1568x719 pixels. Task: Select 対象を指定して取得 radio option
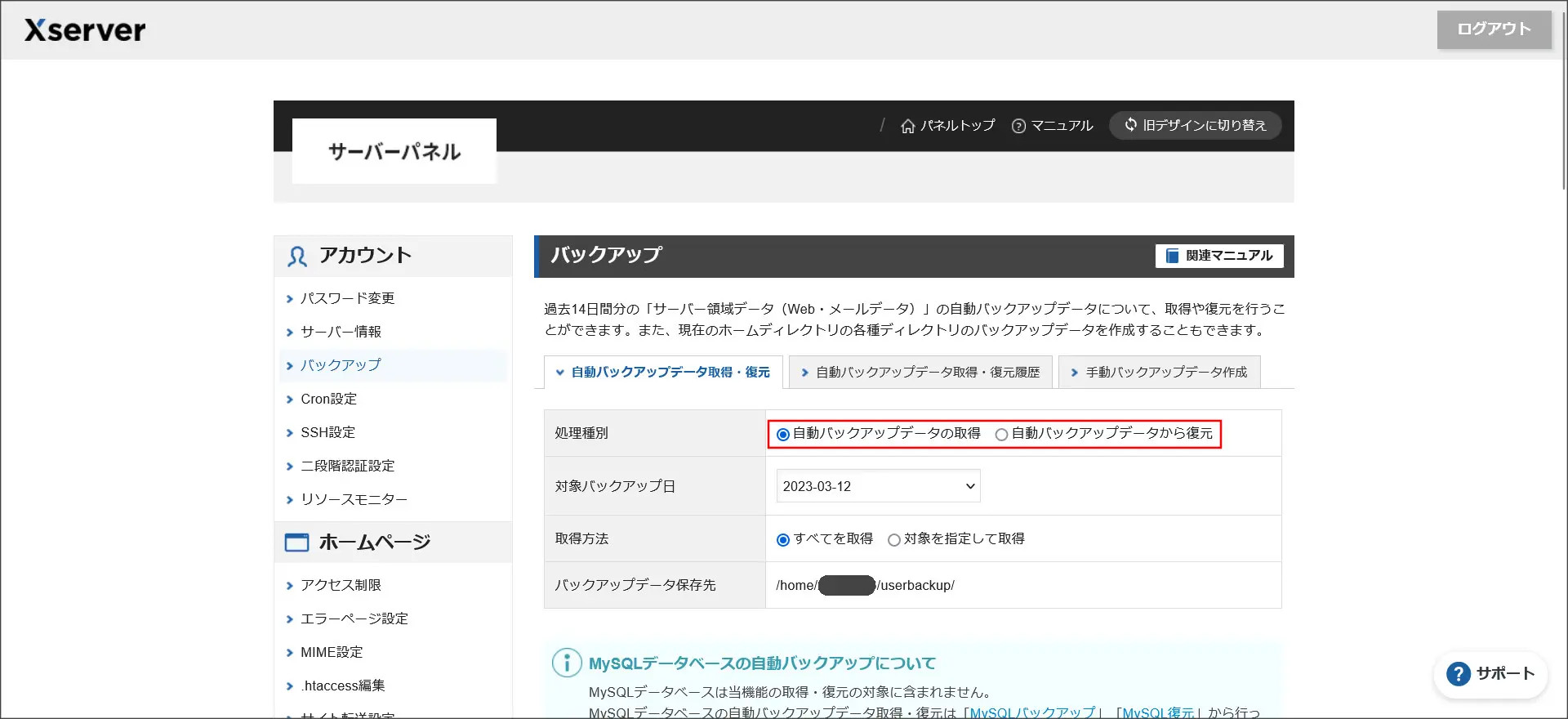894,540
